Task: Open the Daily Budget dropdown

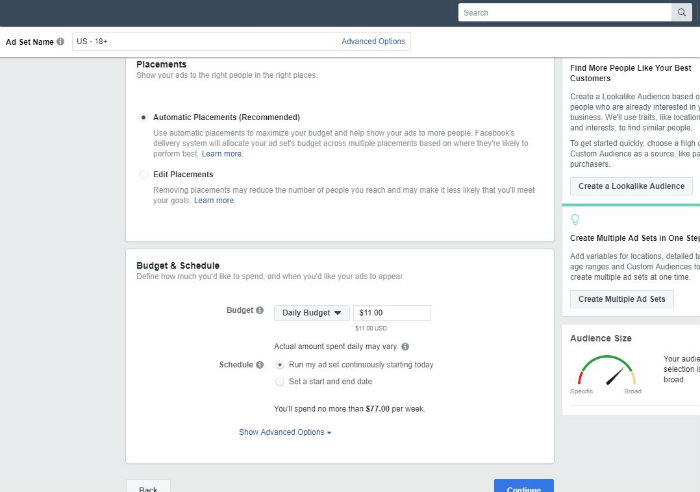Action: [x=311, y=313]
